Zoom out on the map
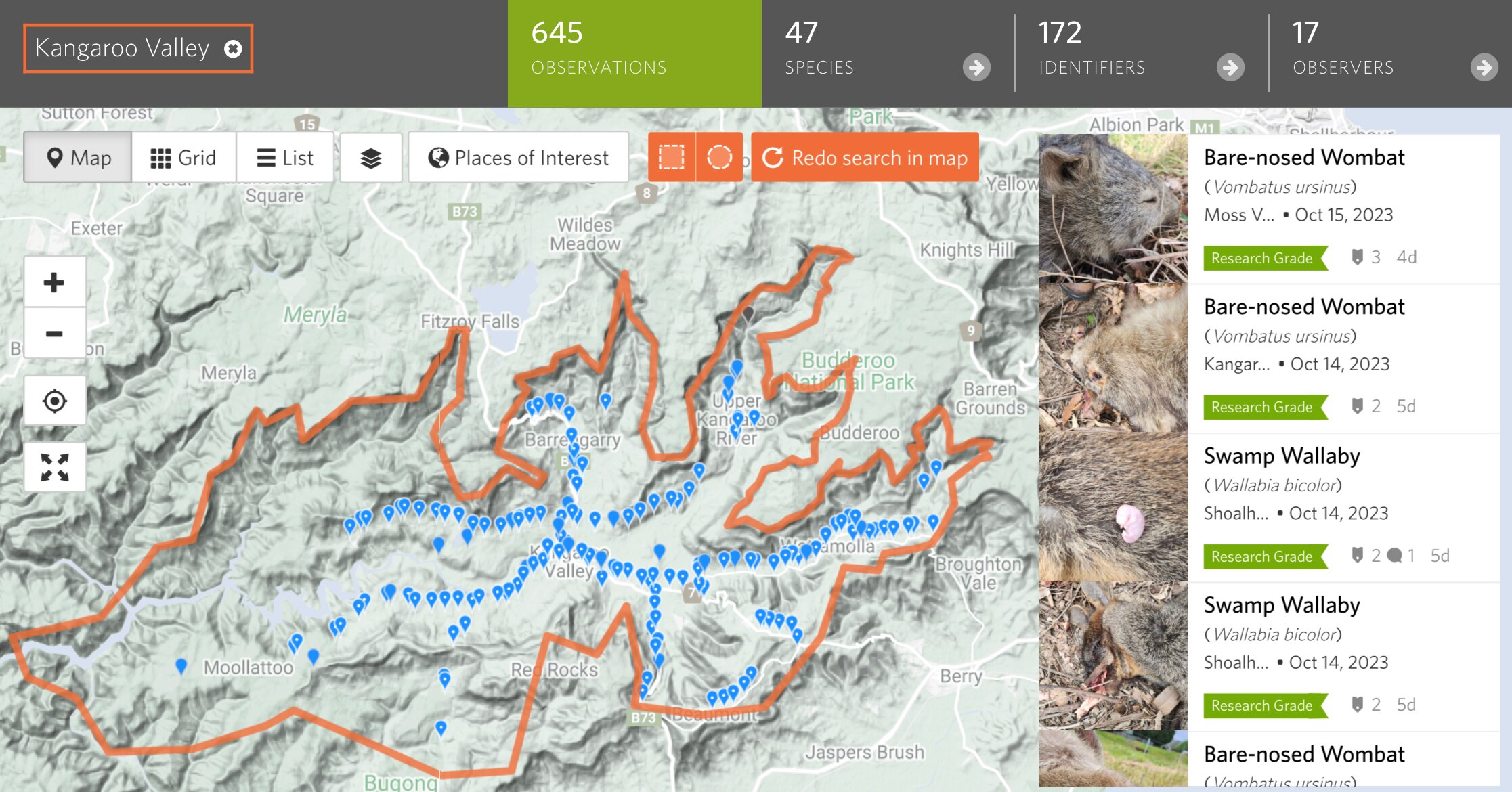This screenshot has height=792, width=1512. 54,333
